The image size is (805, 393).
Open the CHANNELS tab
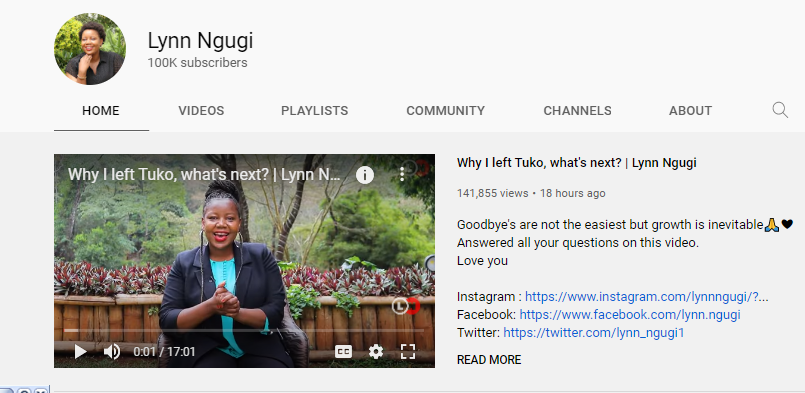coord(577,111)
